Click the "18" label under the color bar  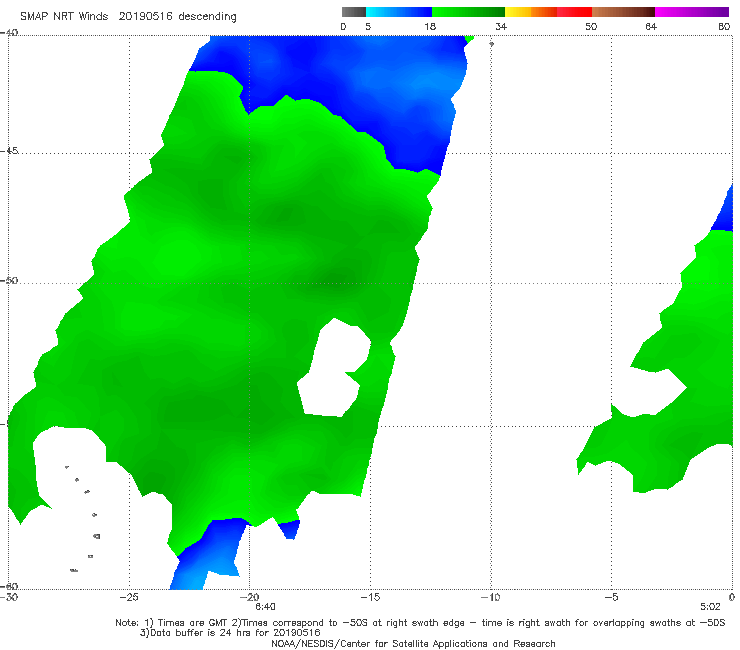(430, 26)
